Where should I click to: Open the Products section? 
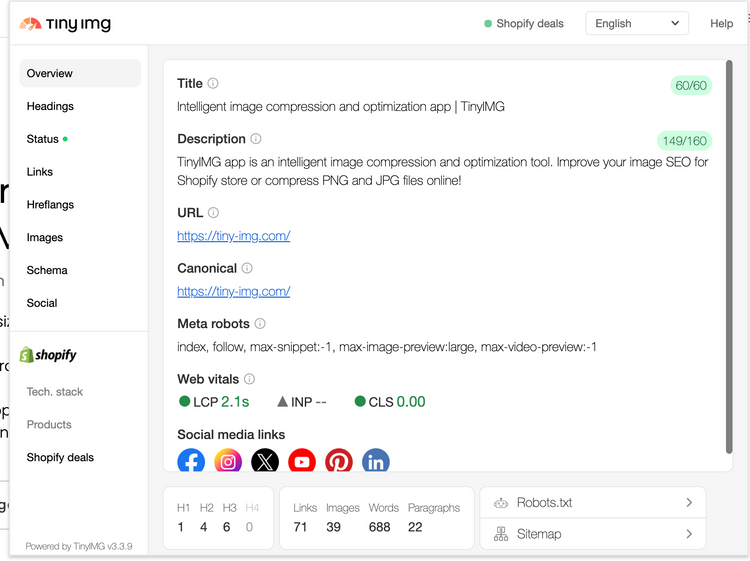click(x=49, y=425)
